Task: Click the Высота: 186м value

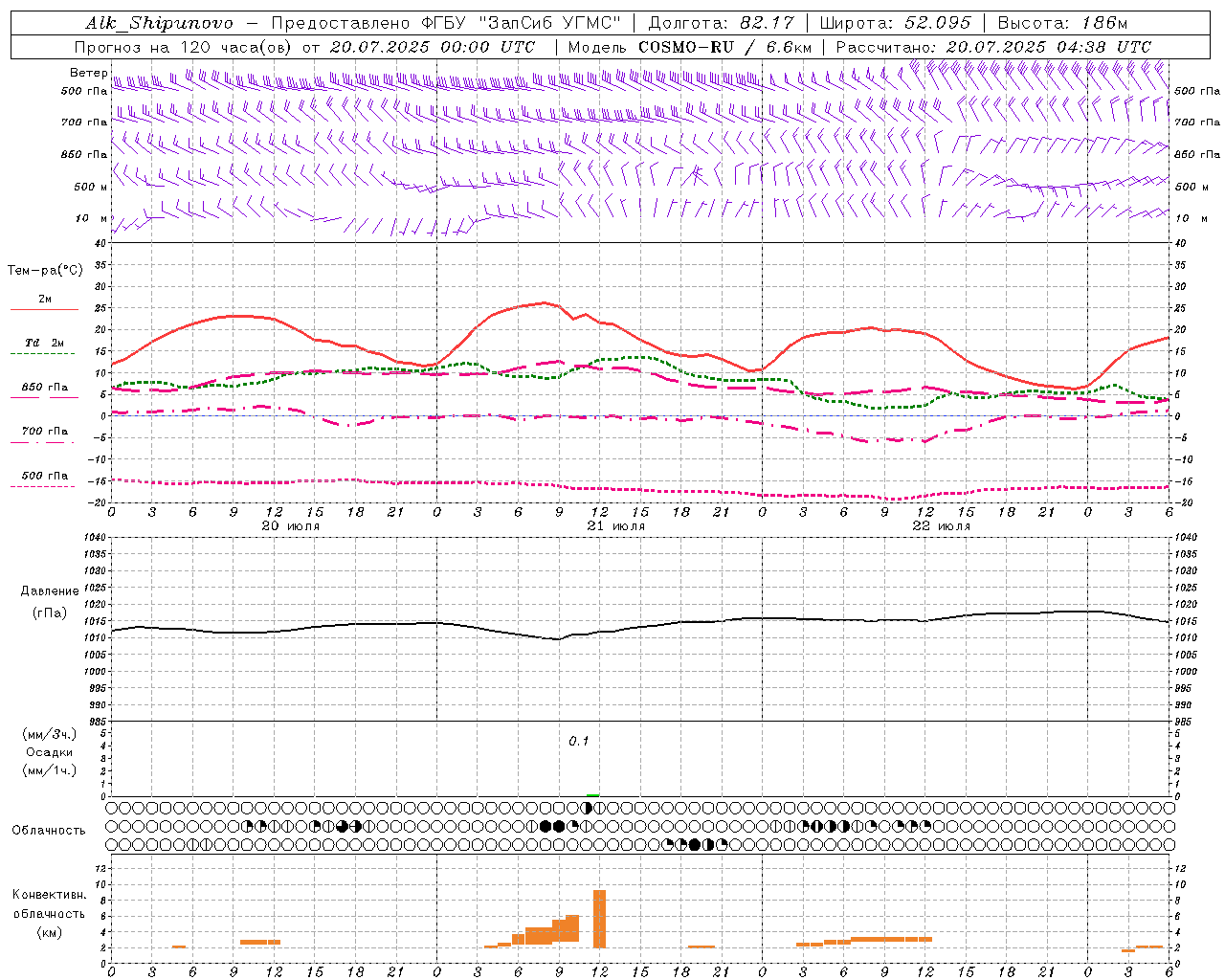Action: coord(1062,23)
